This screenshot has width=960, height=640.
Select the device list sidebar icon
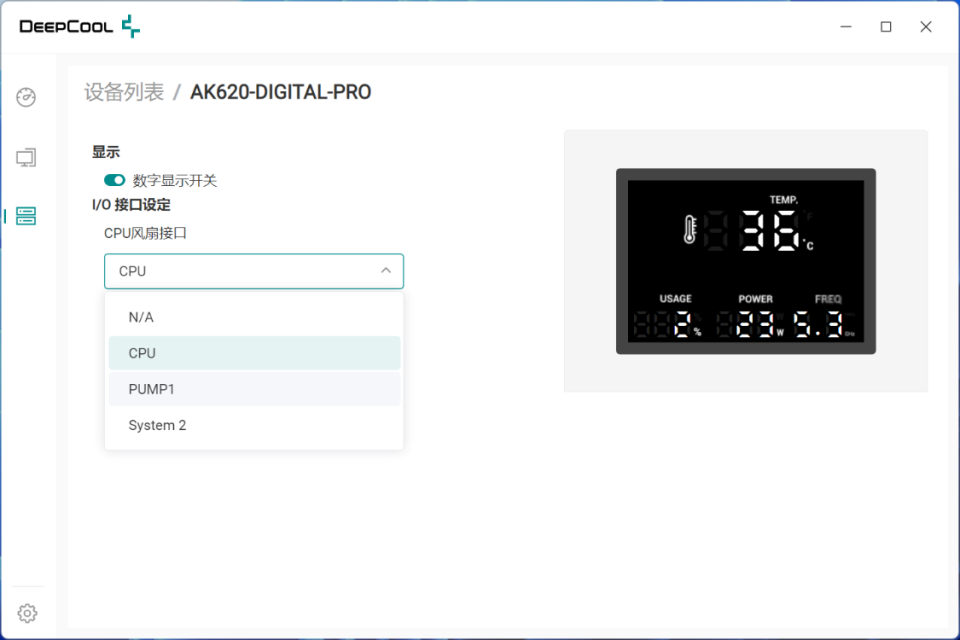click(26, 216)
